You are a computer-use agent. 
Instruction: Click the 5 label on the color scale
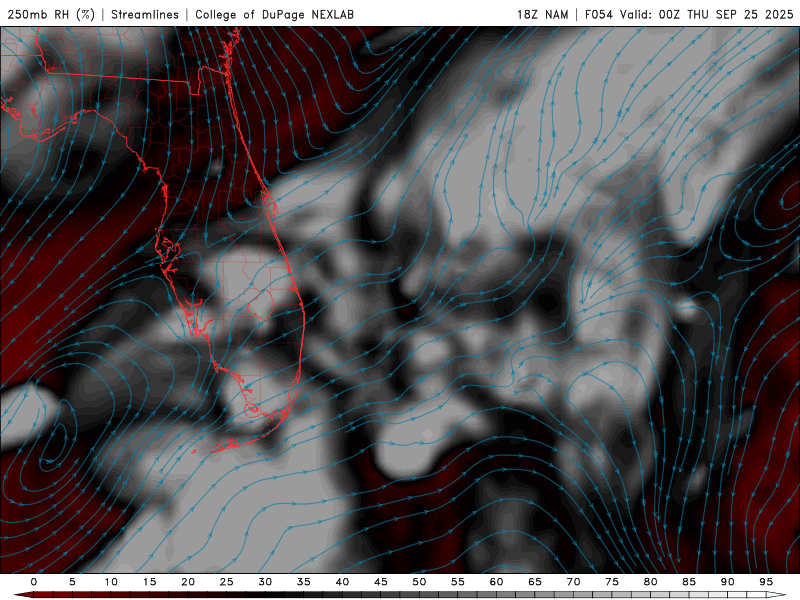click(x=72, y=582)
